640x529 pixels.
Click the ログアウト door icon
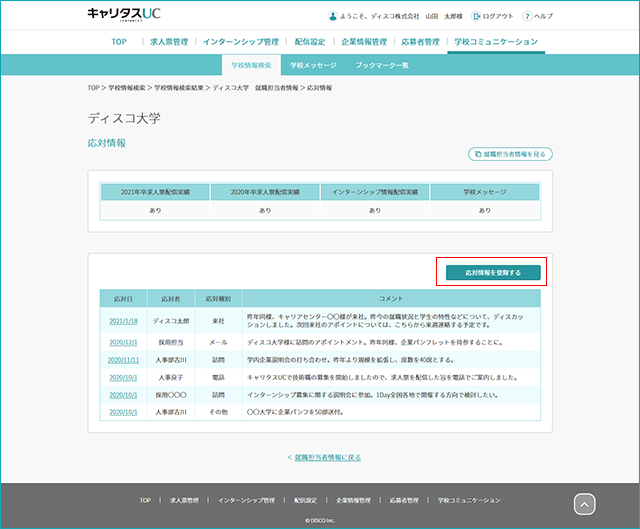point(476,16)
